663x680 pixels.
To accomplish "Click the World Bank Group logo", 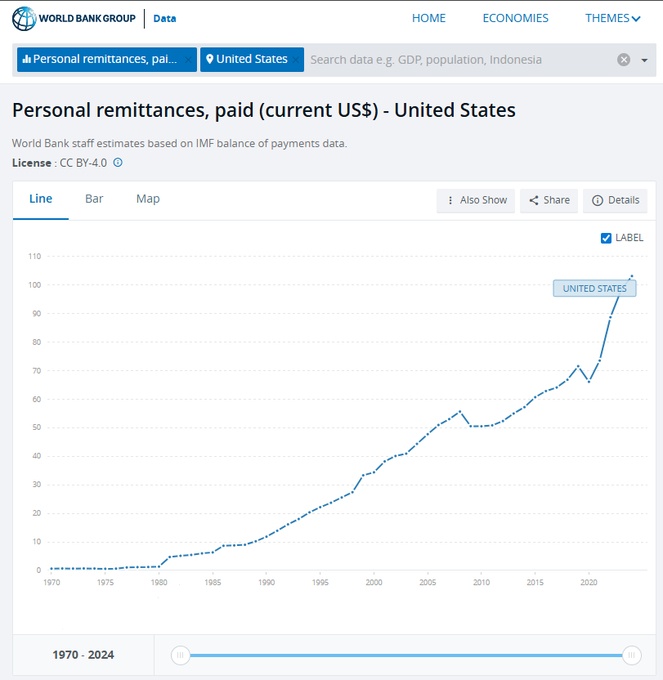I will click(75, 18).
